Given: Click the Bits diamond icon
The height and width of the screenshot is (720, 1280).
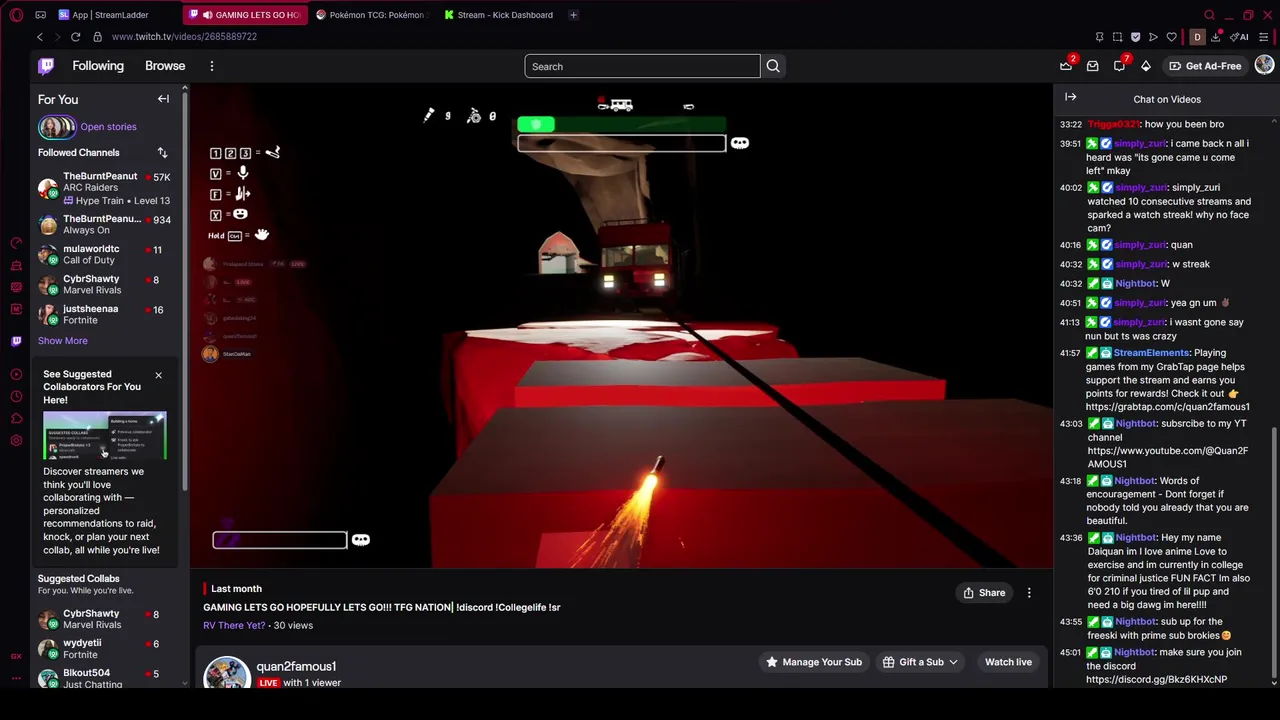Looking at the screenshot, I should [1146, 66].
